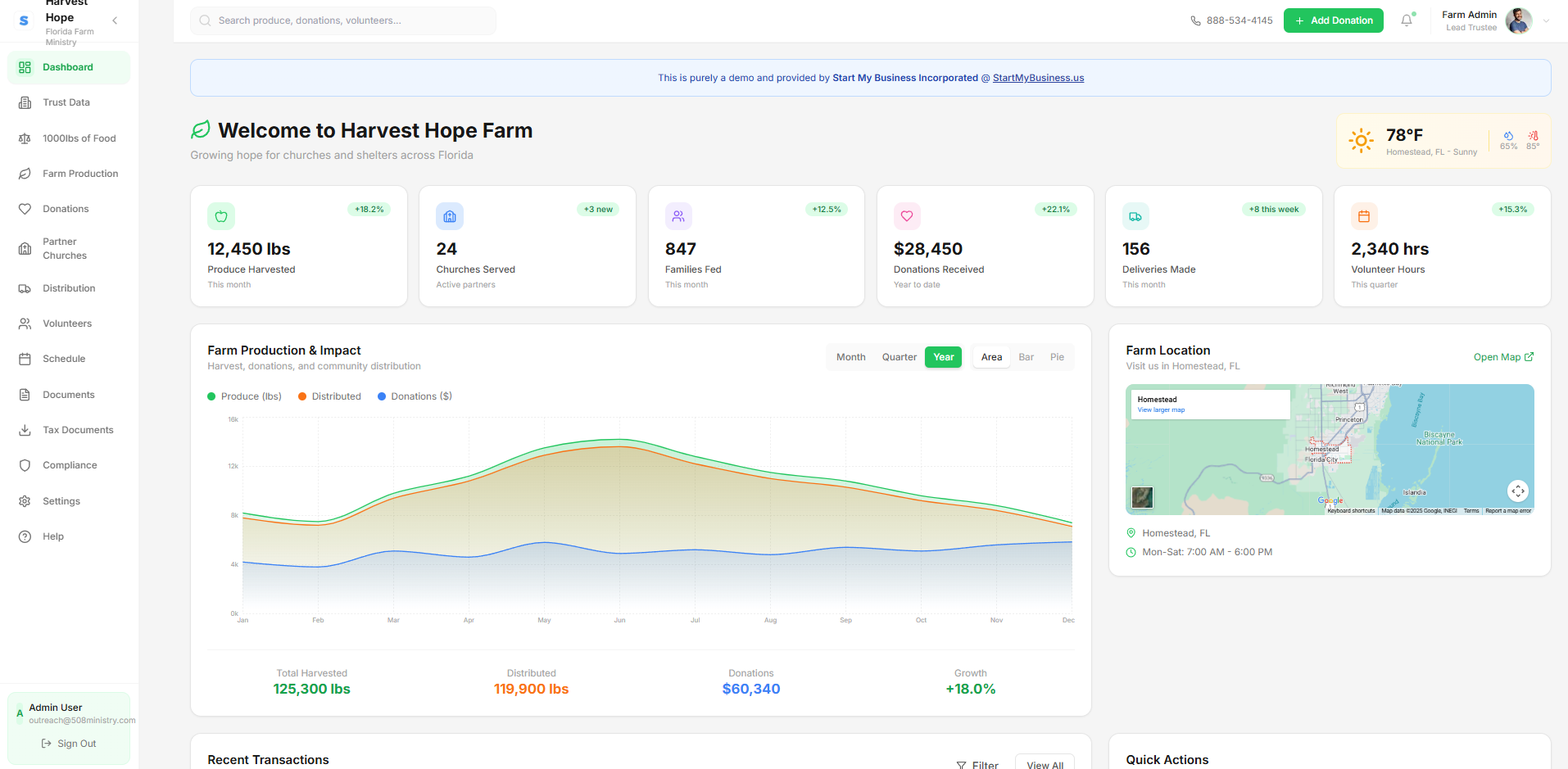Click the Harvest Hope logo icon
Screen dimensions: 1568x769
[x=24, y=20]
